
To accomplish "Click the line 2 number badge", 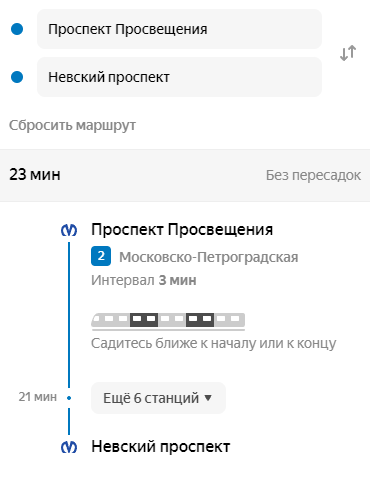I will coord(101,256).
